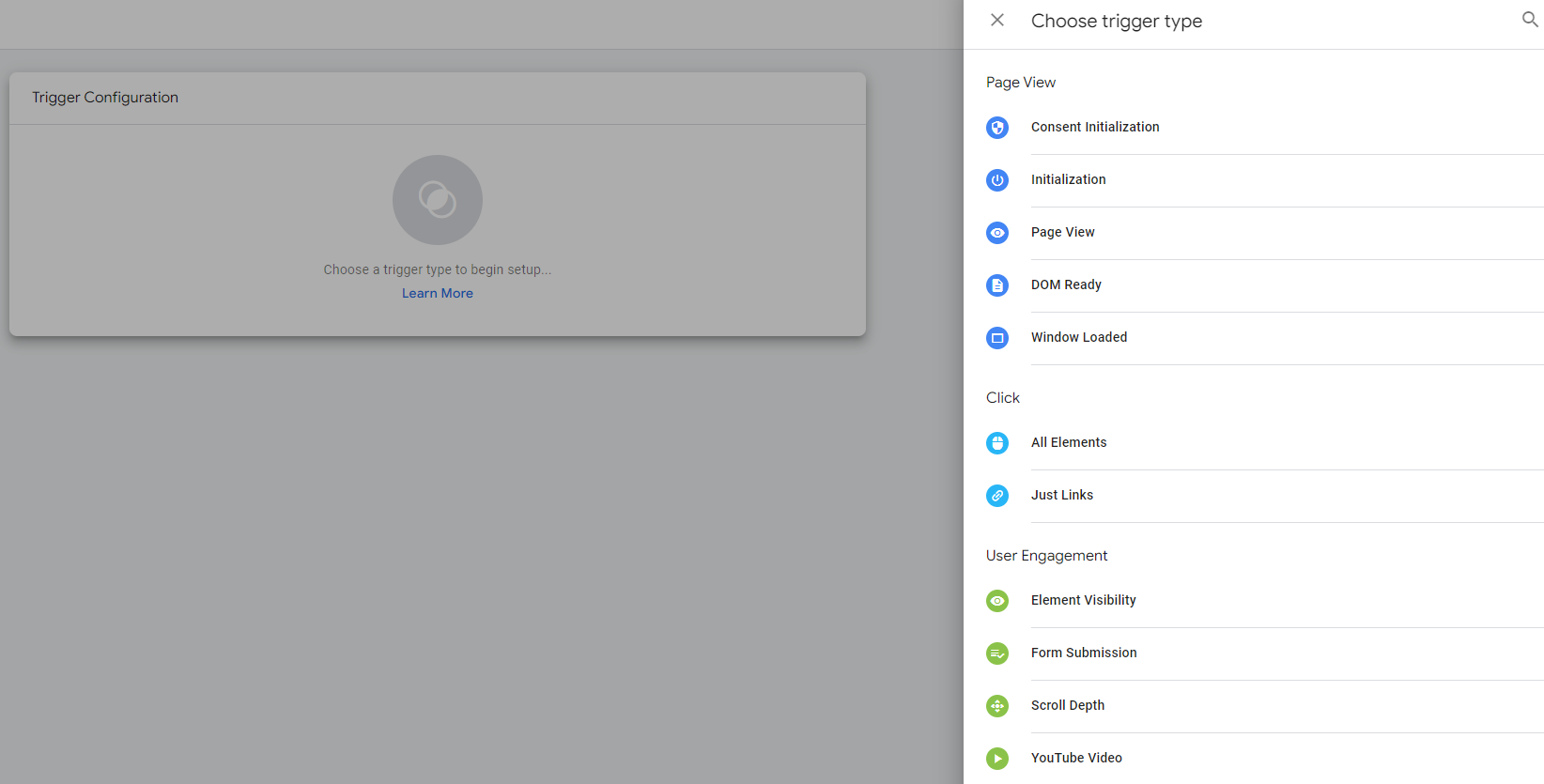This screenshot has height=784, width=1544.
Task: Click the Consent Initialization shield icon
Action: 997,128
